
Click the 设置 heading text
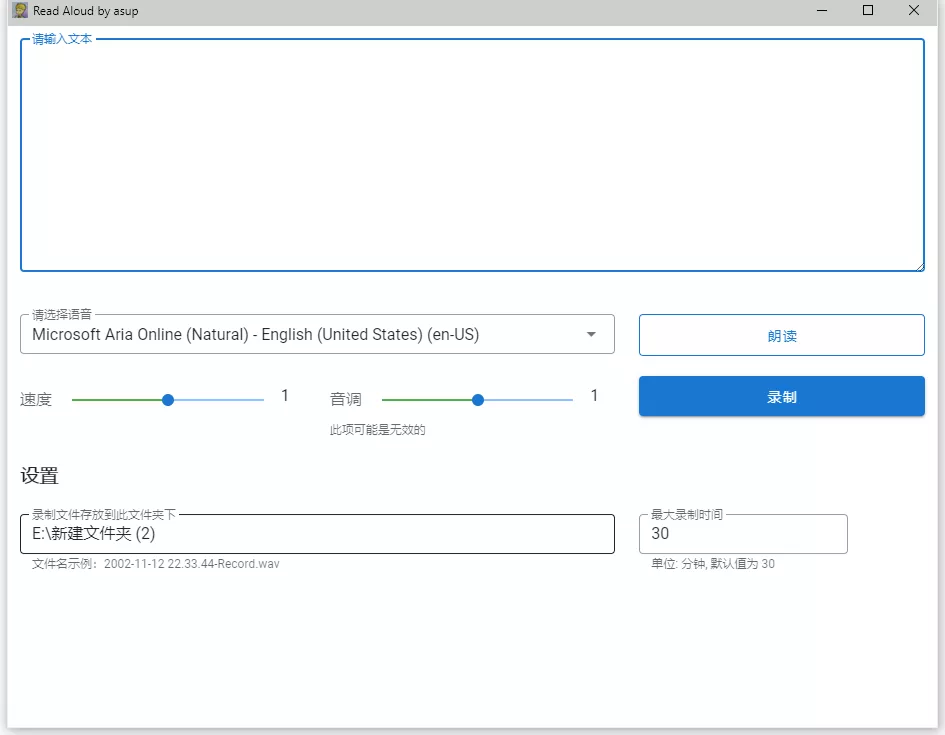[x=39, y=476]
